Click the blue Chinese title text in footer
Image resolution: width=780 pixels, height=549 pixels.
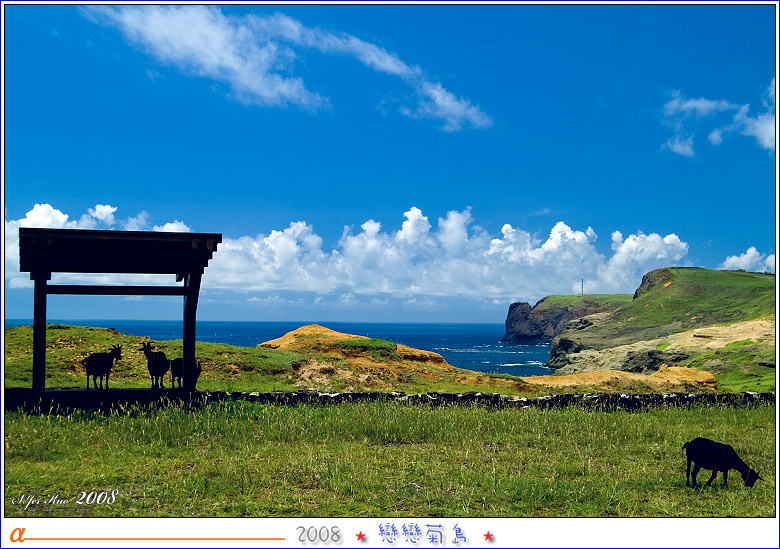[423, 534]
